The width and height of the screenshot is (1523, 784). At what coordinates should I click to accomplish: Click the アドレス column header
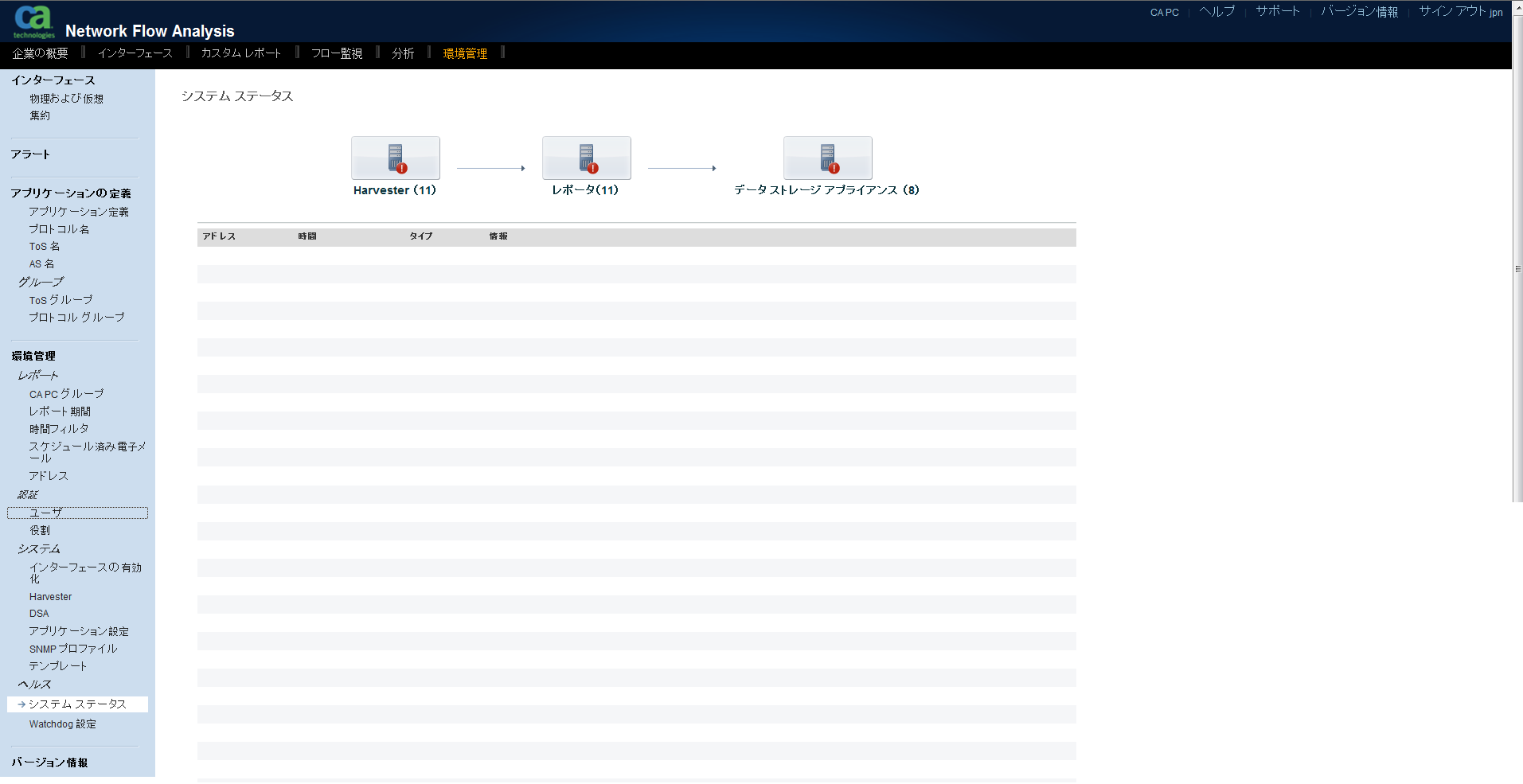tap(219, 236)
